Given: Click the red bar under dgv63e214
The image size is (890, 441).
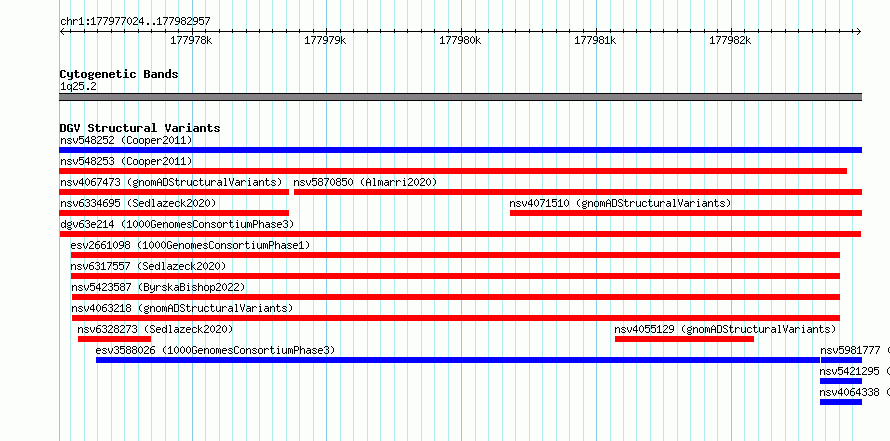Looking at the screenshot, I should click(460, 234).
